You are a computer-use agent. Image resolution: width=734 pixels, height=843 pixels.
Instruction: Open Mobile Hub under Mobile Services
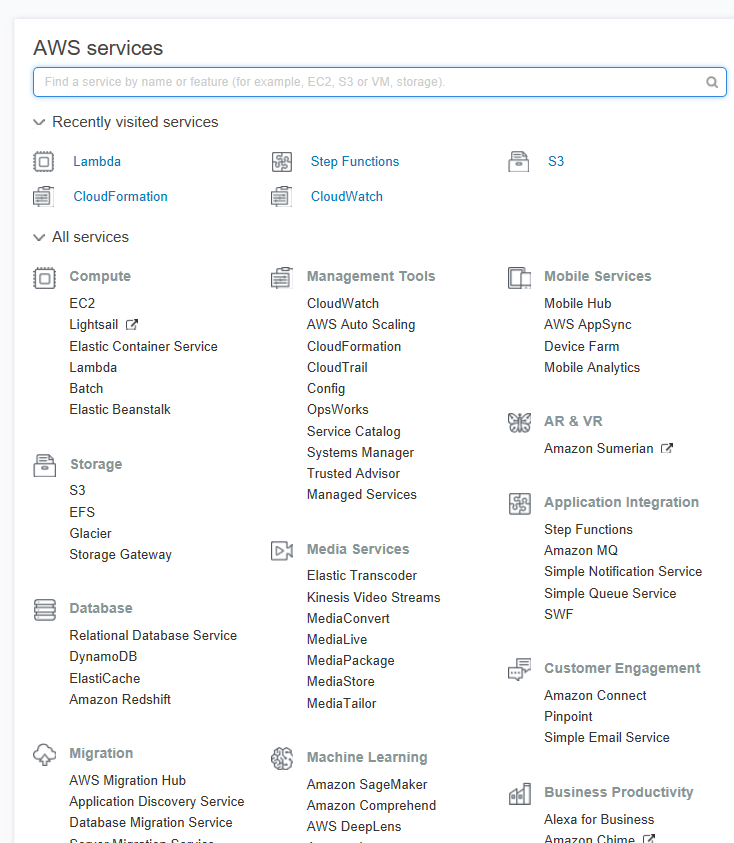(x=578, y=303)
